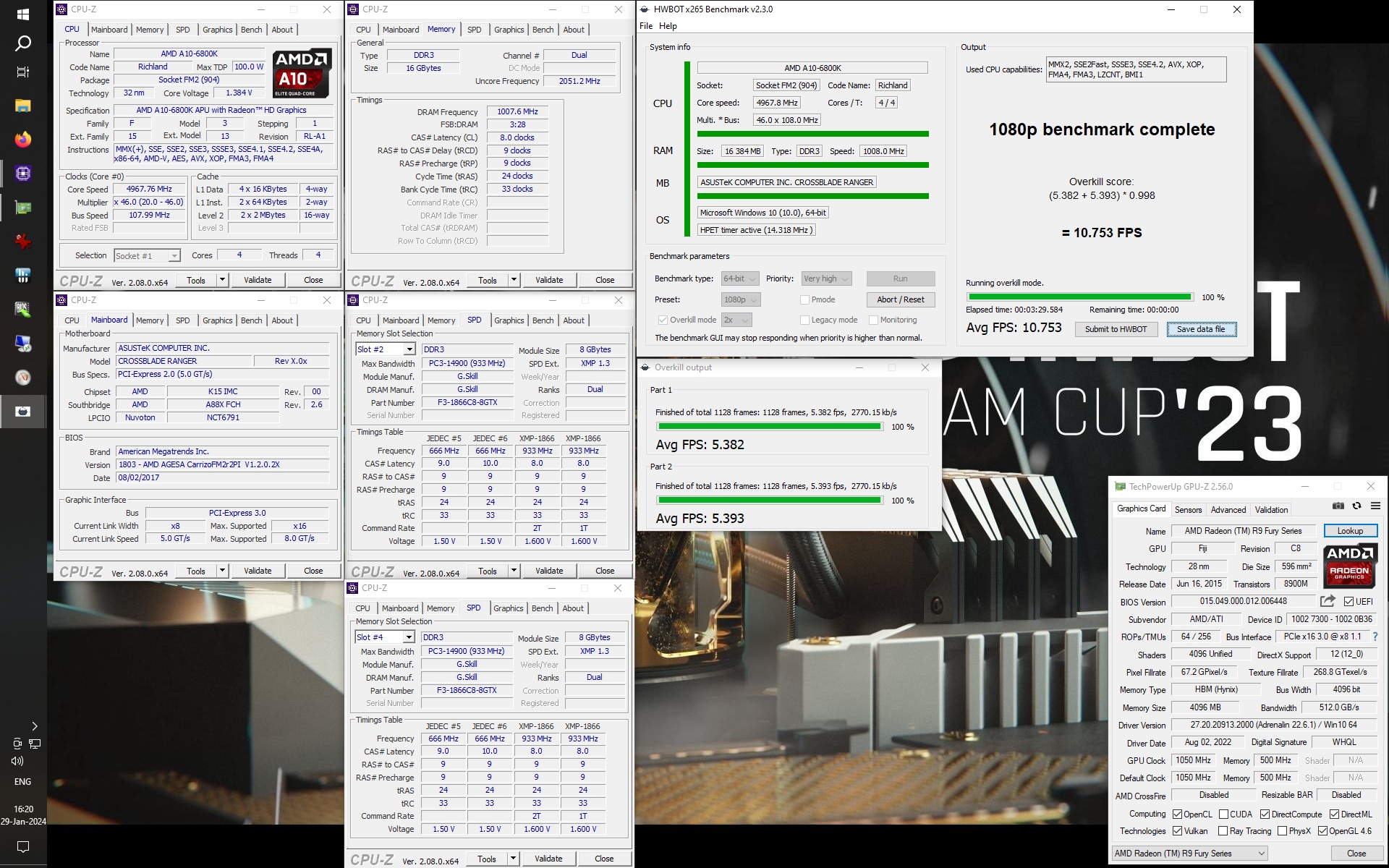Open Firefox from the taskbar
The image size is (1389, 868).
click(x=23, y=139)
